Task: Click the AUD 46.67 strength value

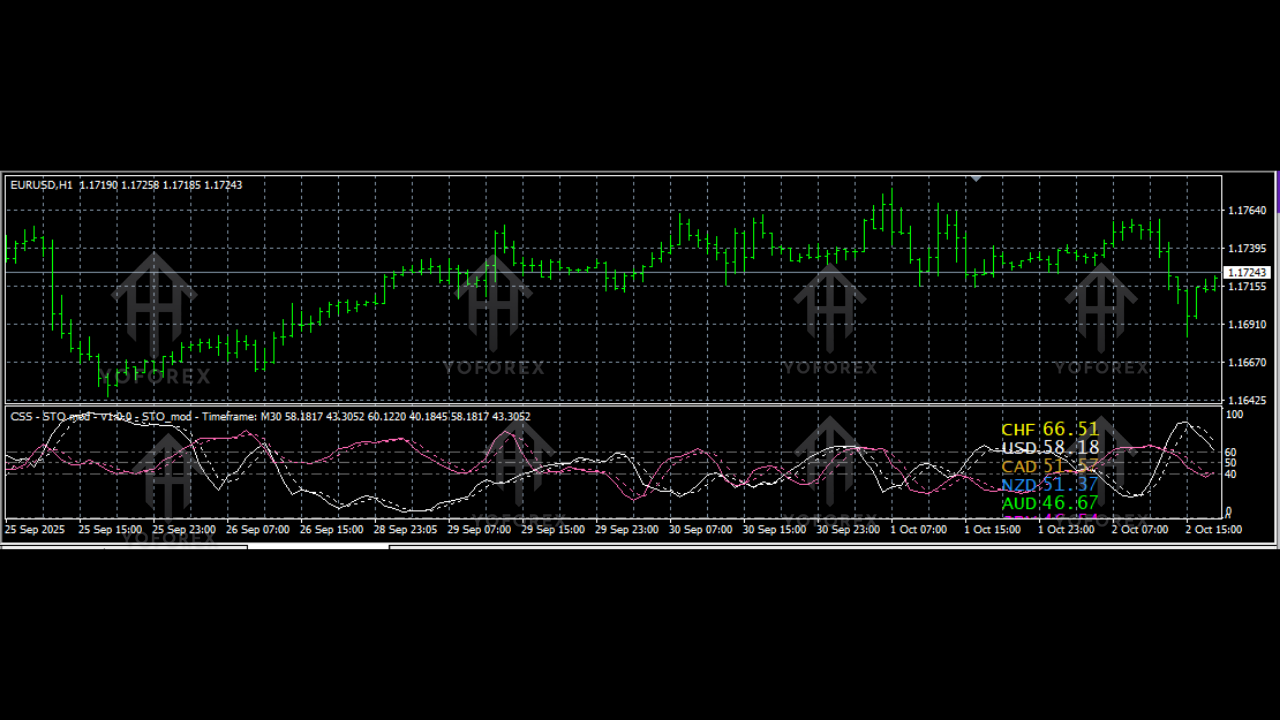Action: click(1050, 503)
